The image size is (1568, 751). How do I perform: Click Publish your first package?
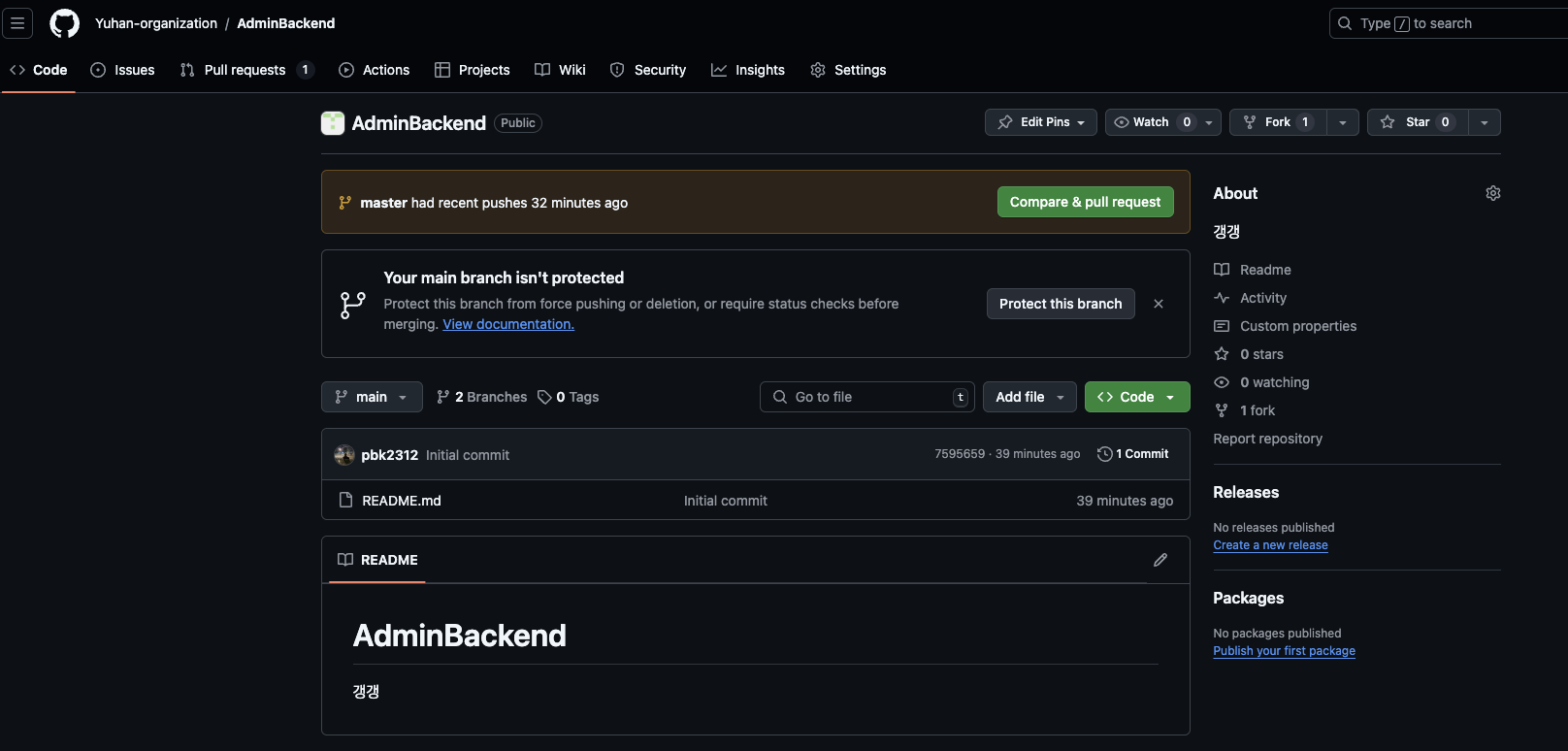(x=1284, y=651)
